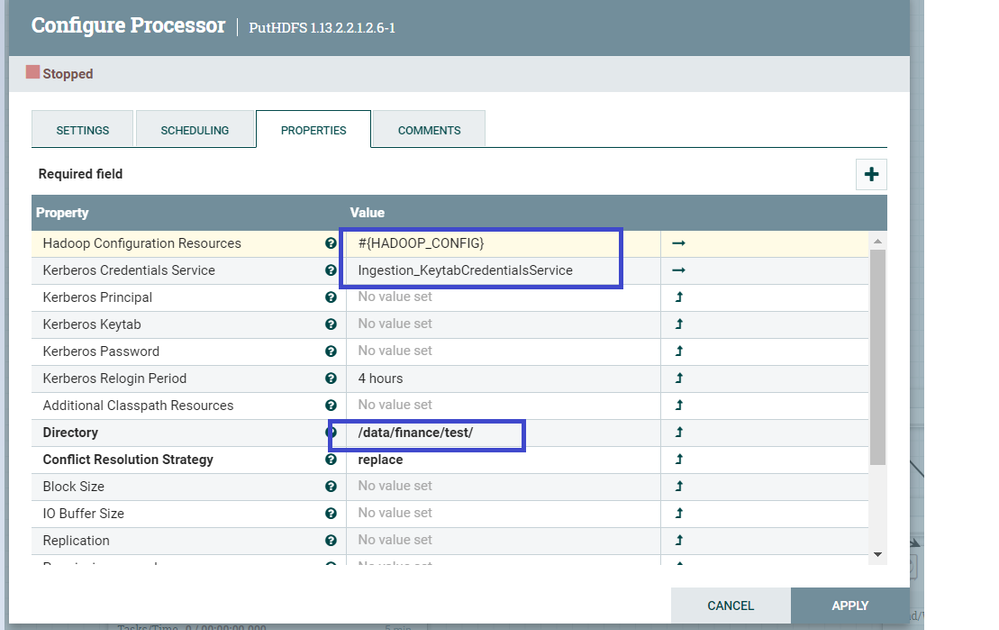This screenshot has height=630, width=999.
Task: Click help icon for Hadoop Configuration Resources
Action: (331, 243)
